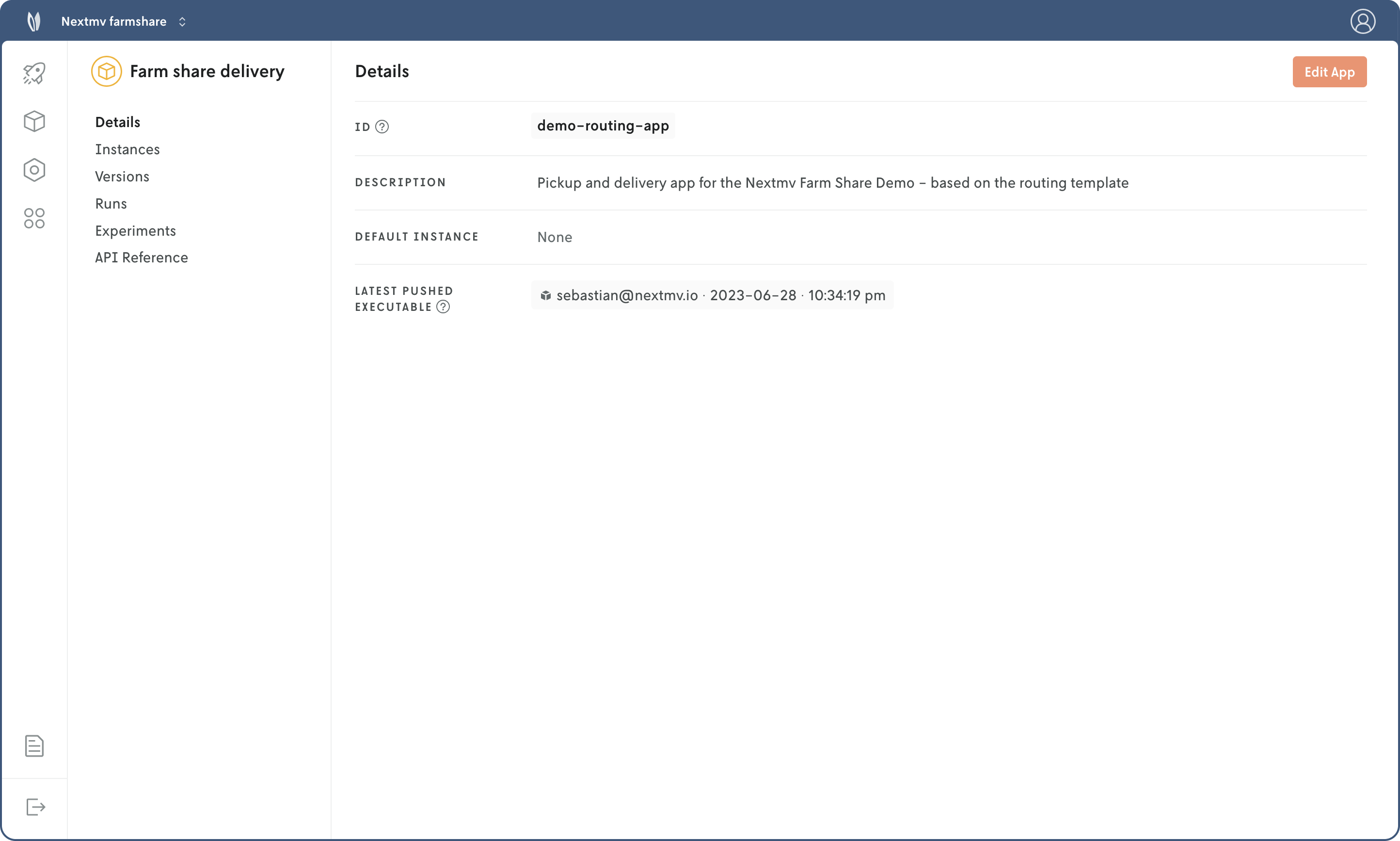Screen dimensions: 1400x841
Task: Select the Runs menu item
Action: (x=111, y=203)
